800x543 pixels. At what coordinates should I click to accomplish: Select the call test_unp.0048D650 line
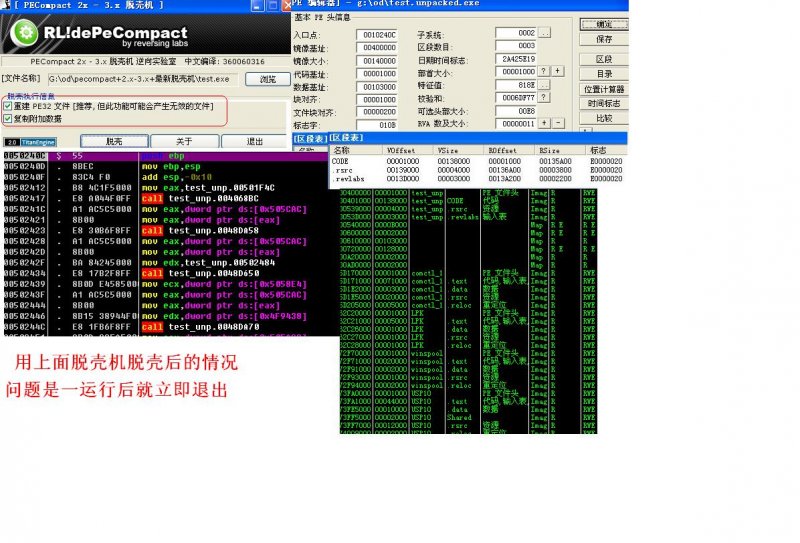(171, 274)
